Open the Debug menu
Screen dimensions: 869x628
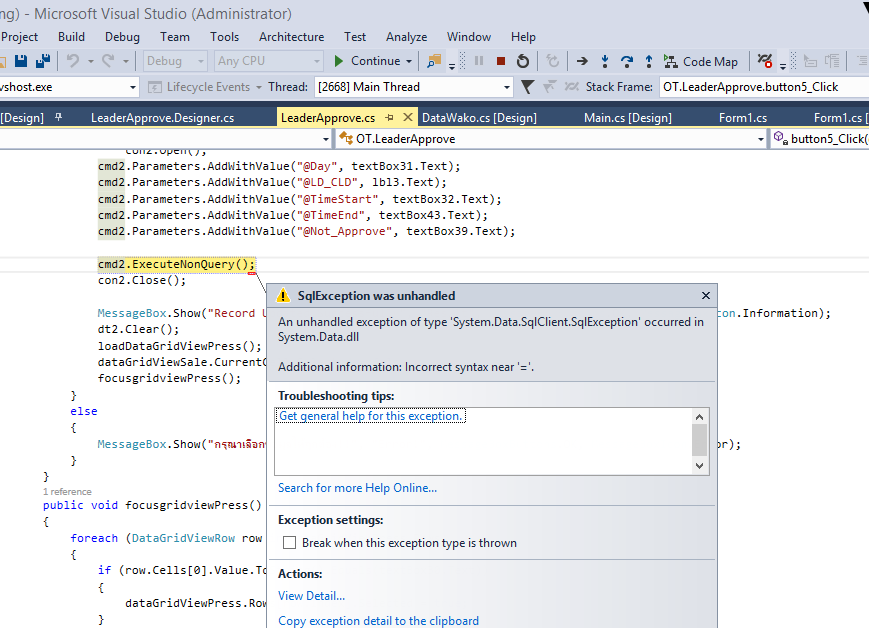coord(122,37)
